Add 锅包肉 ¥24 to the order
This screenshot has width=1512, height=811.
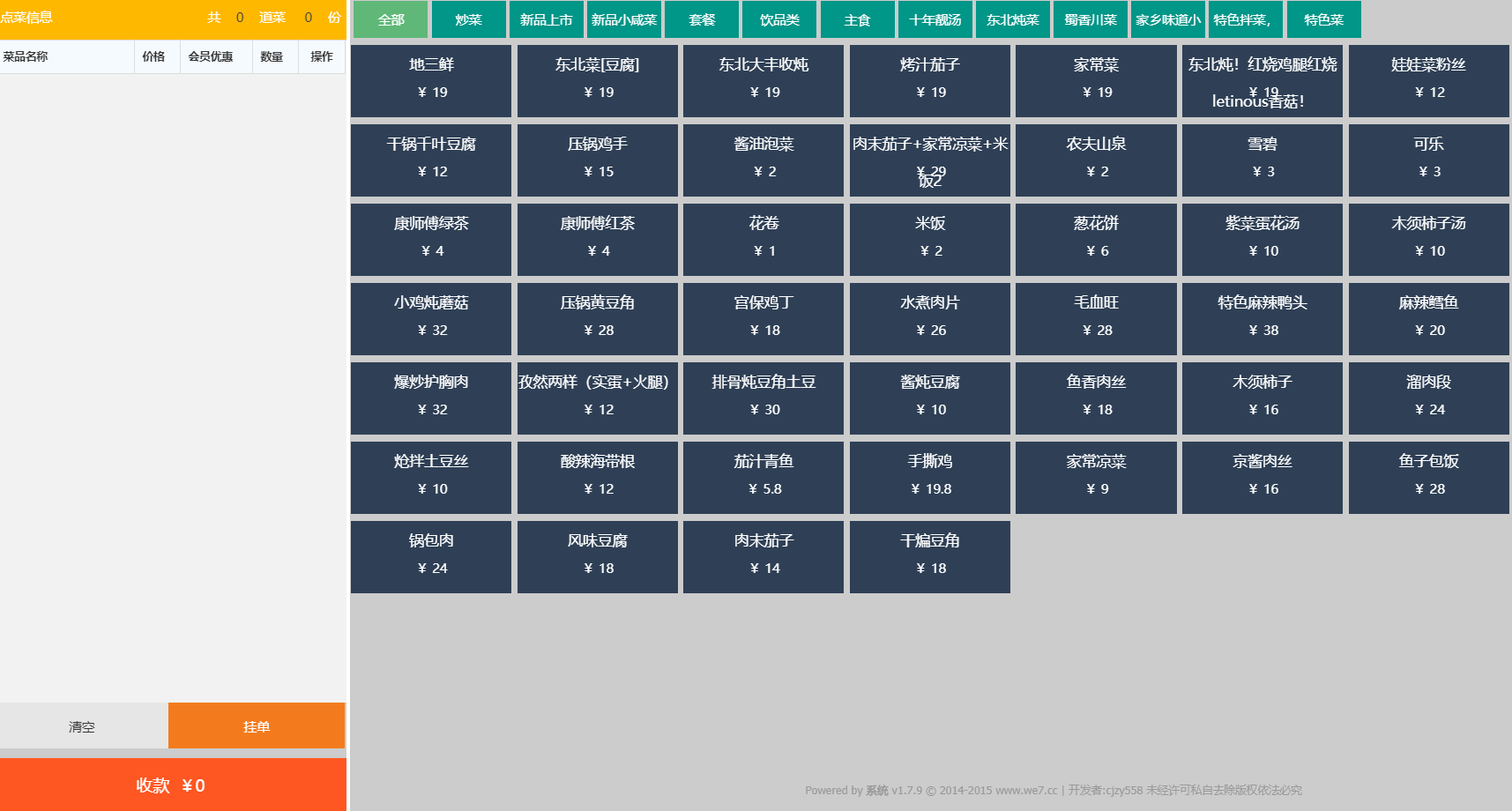click(431, 556)
